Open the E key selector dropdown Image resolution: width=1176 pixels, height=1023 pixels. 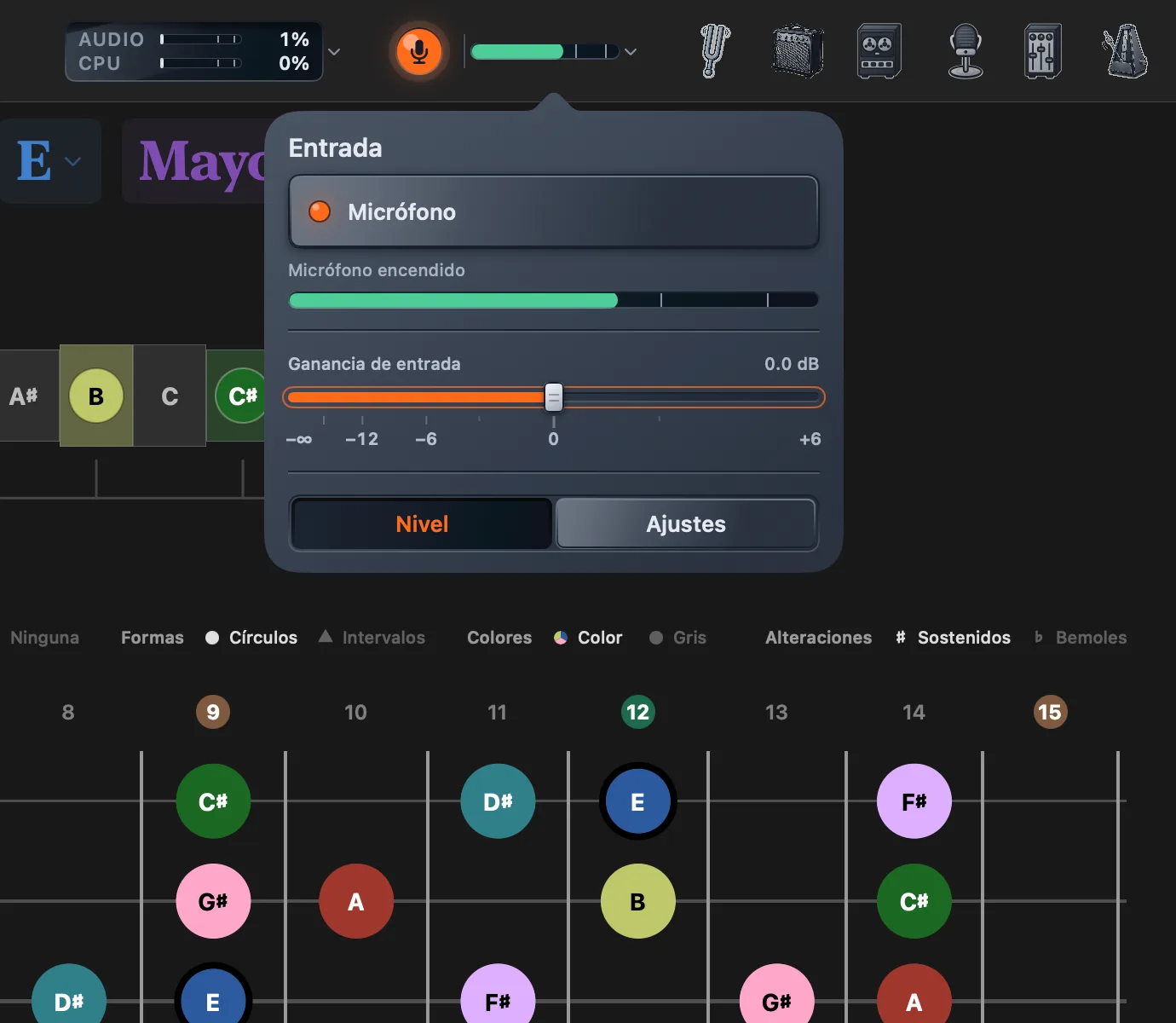(x=50, y=161)
